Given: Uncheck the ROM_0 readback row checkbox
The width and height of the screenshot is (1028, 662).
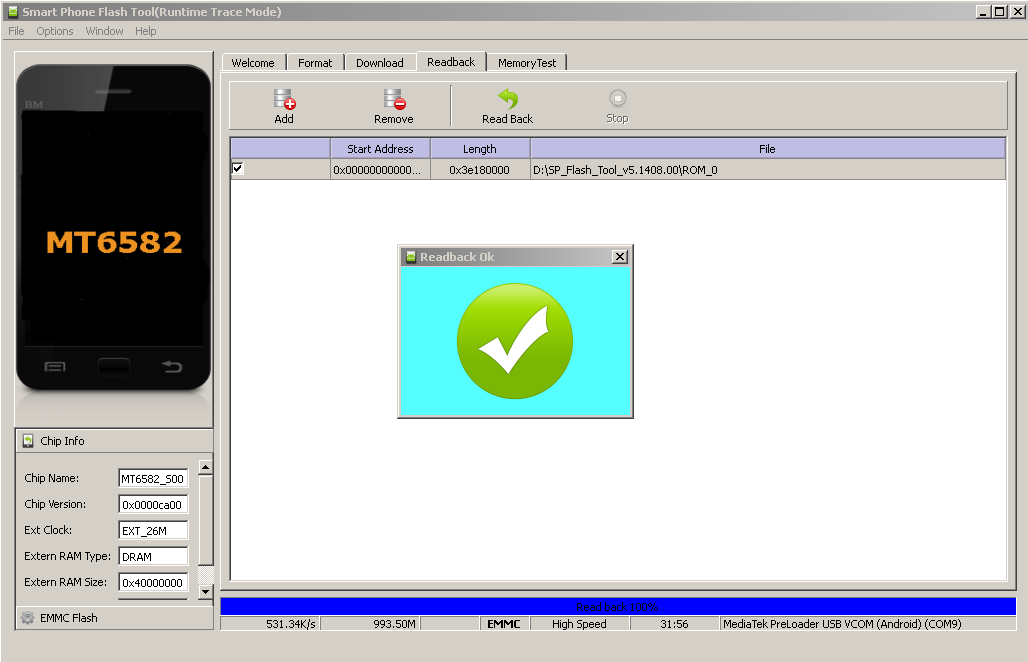Looking at the screenshot, I should [238, 169].
